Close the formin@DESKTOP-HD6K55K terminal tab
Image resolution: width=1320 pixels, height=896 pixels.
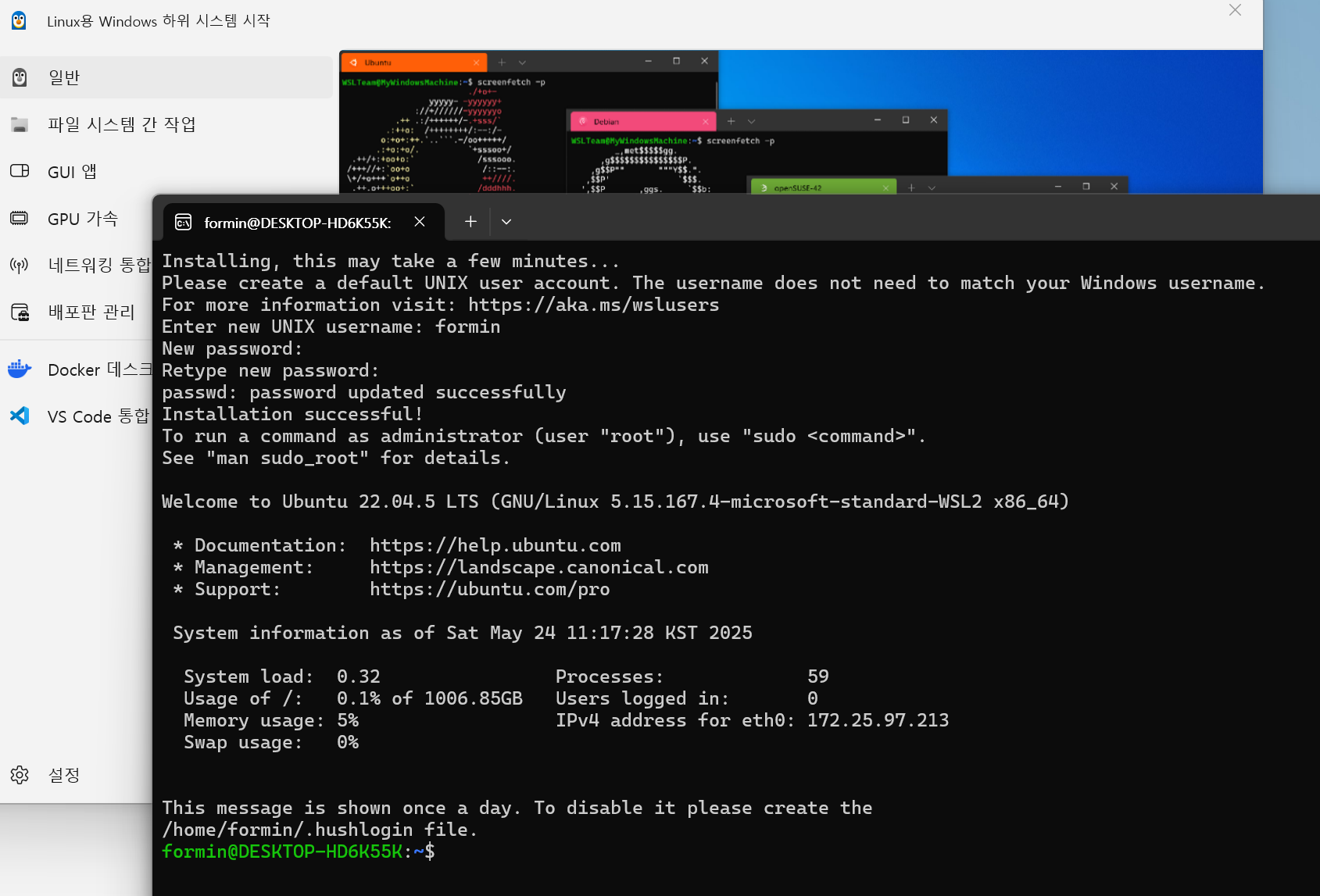(x=420, y=222)
